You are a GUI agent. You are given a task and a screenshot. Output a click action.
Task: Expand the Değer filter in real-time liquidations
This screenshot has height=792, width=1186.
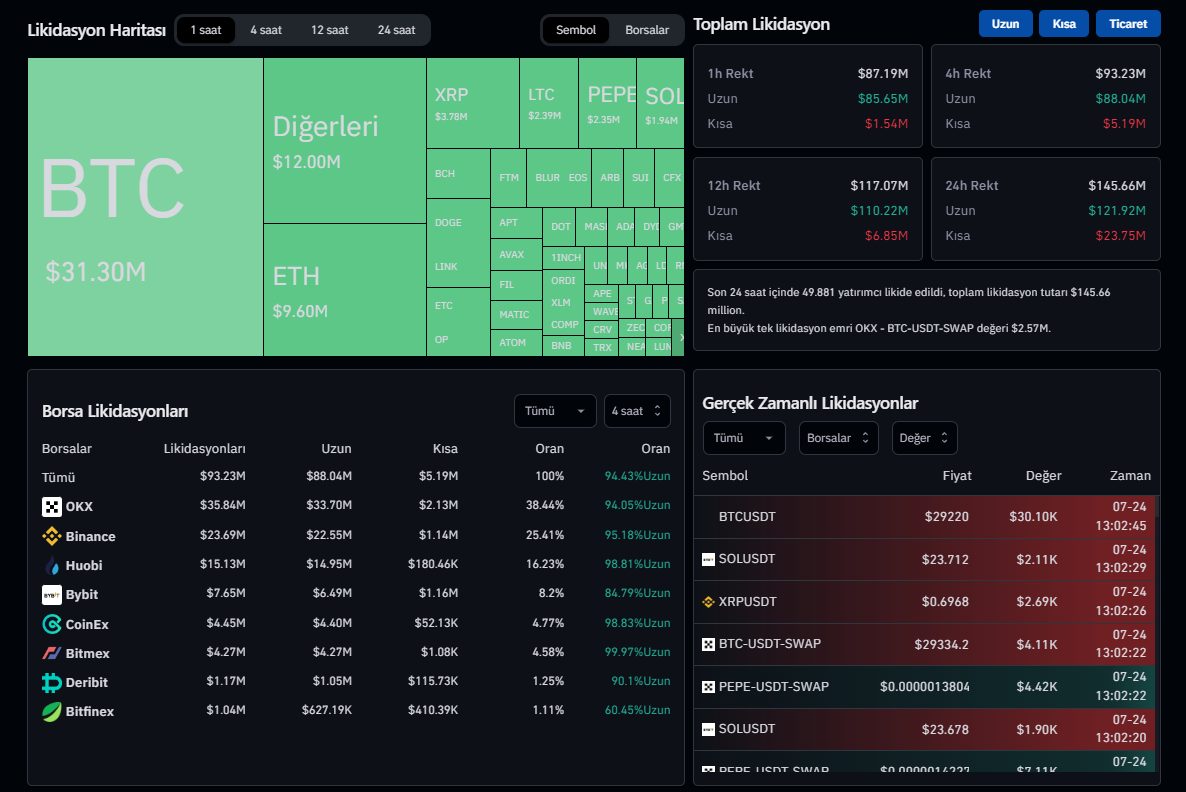tap(925, 438)
